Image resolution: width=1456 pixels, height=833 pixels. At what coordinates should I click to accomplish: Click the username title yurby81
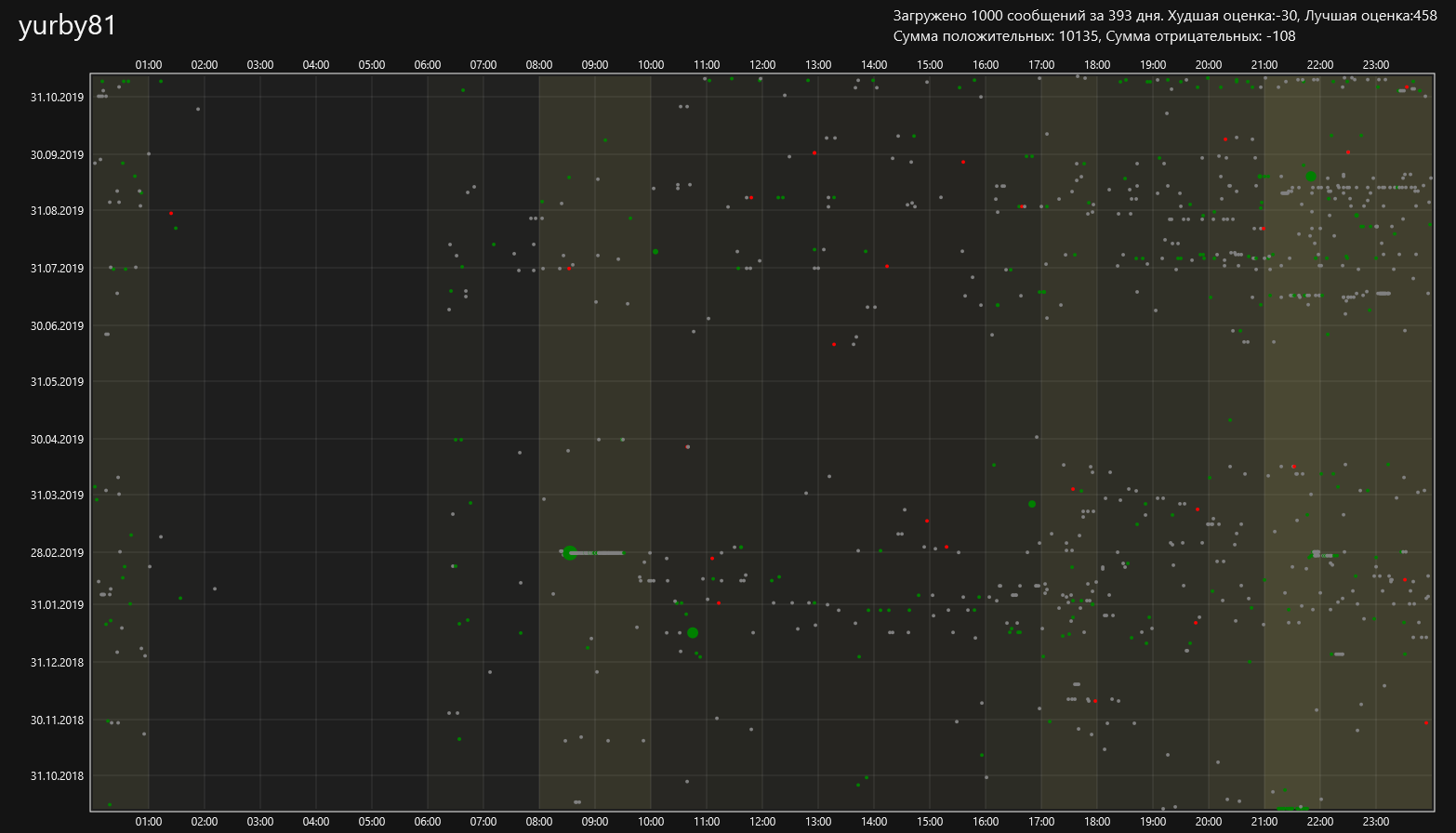tap(67, 26)
